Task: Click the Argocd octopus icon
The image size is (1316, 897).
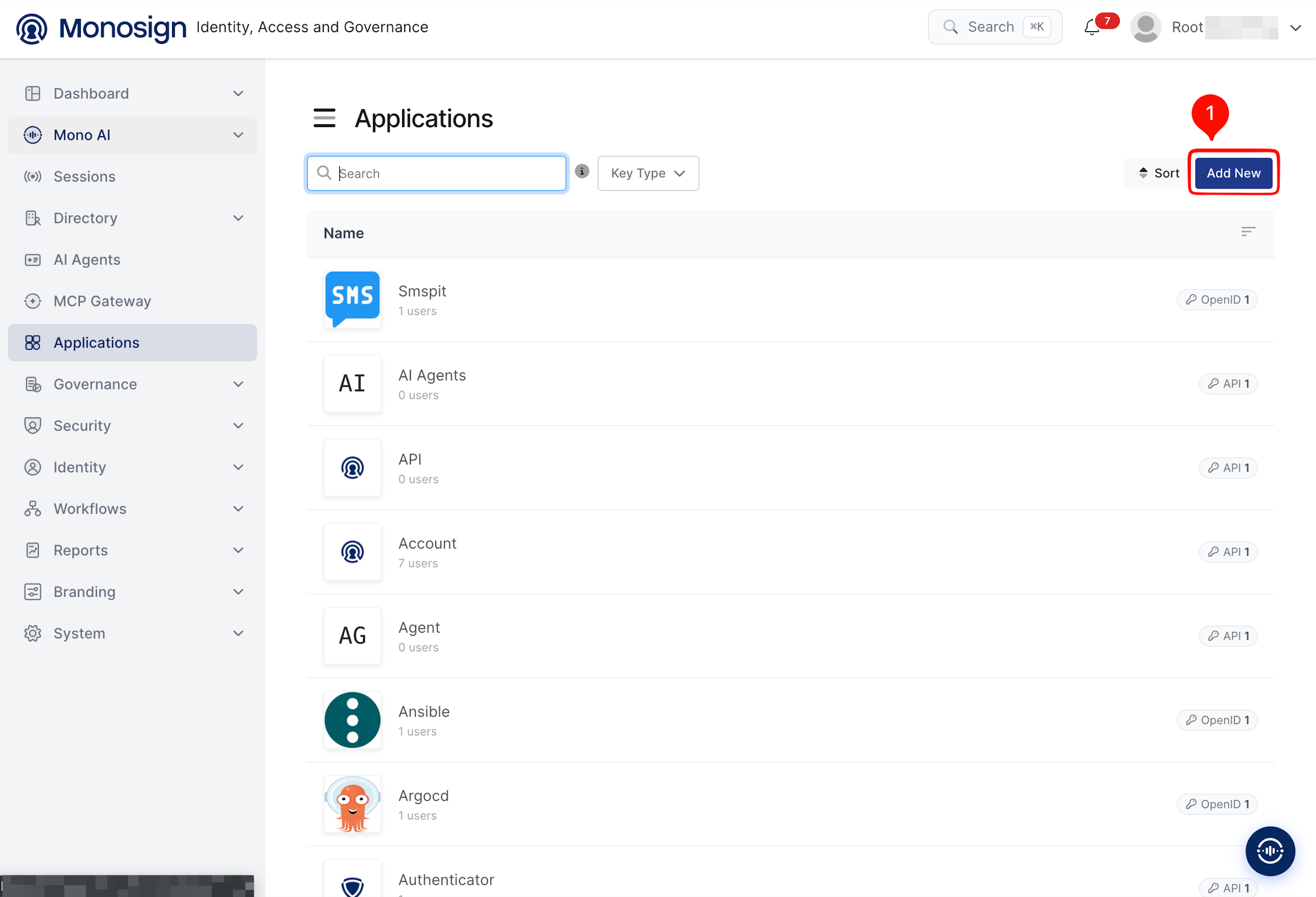Action: click(352, 804)
